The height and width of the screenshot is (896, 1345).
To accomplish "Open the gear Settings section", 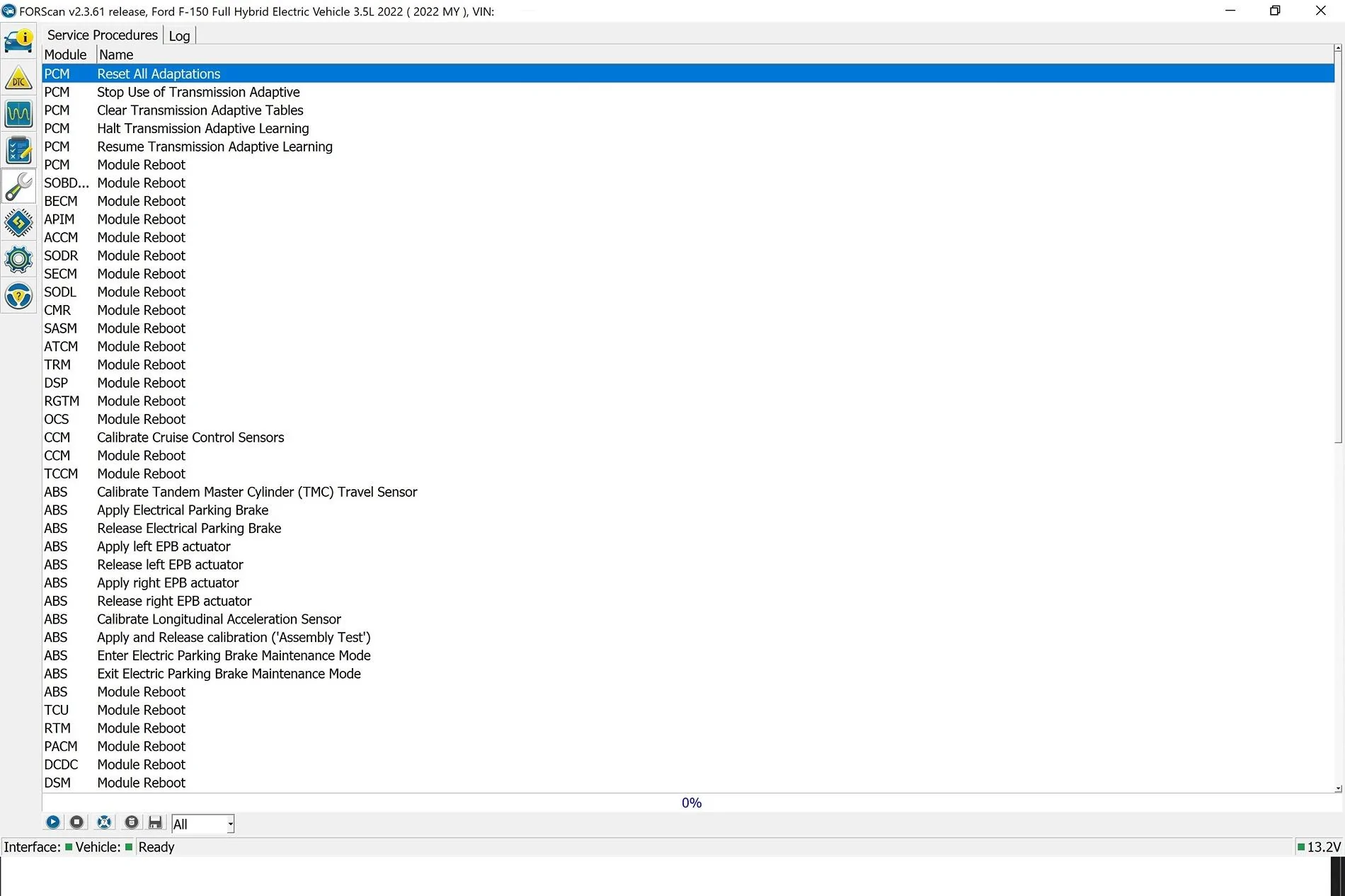I will click(x=18, y=260).
